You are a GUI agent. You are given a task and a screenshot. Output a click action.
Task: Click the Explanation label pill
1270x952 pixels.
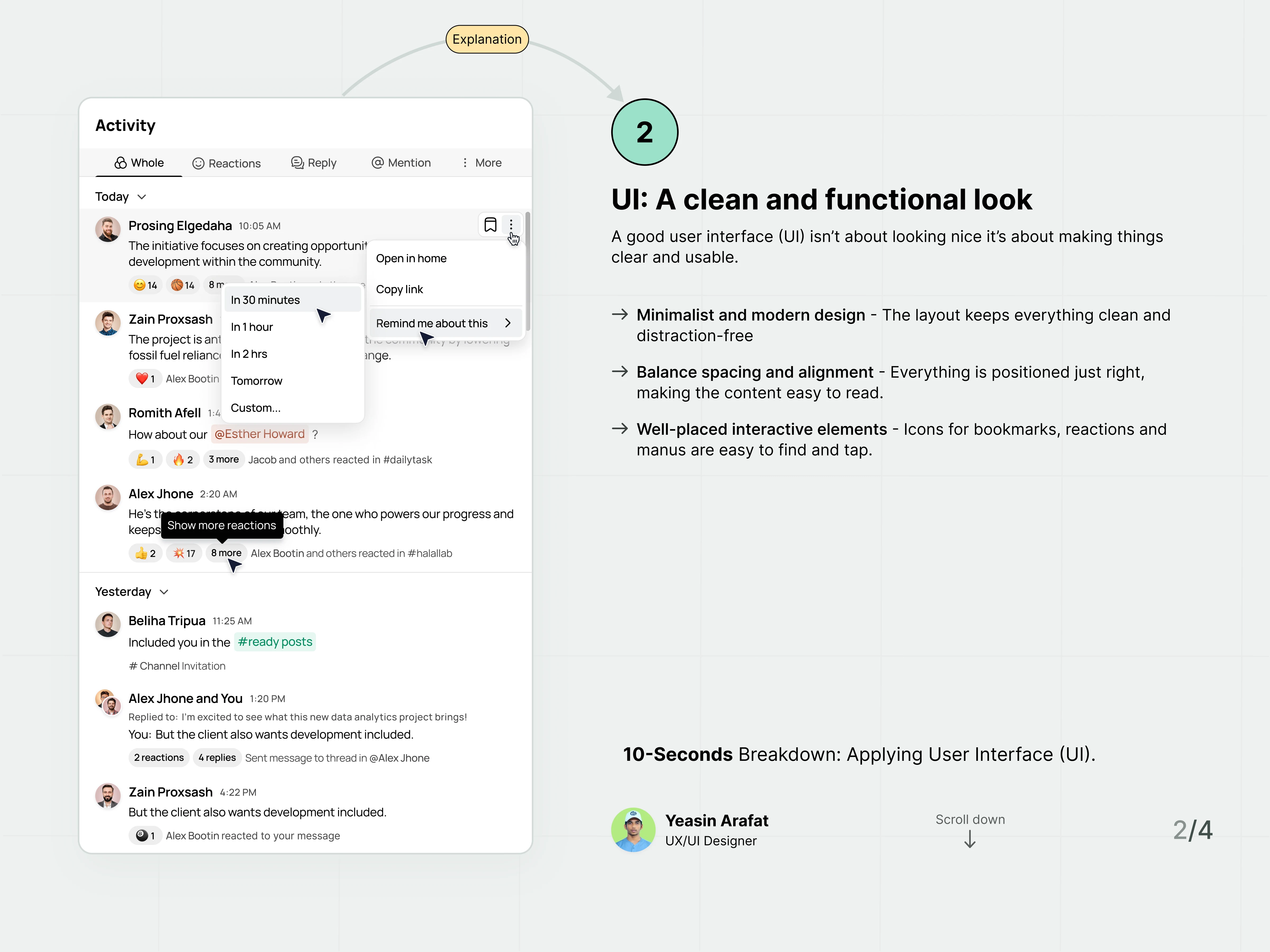pos(487,39)
